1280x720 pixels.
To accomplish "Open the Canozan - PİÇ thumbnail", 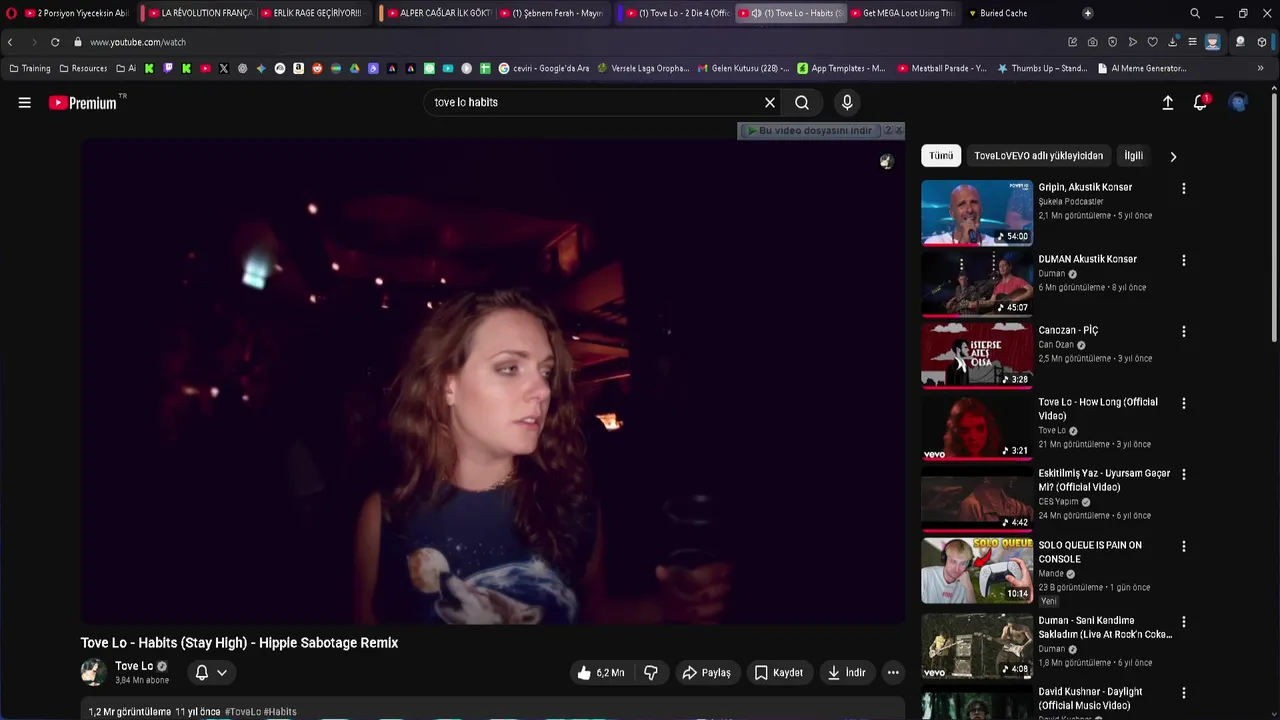I will click(x=977, y=355).
